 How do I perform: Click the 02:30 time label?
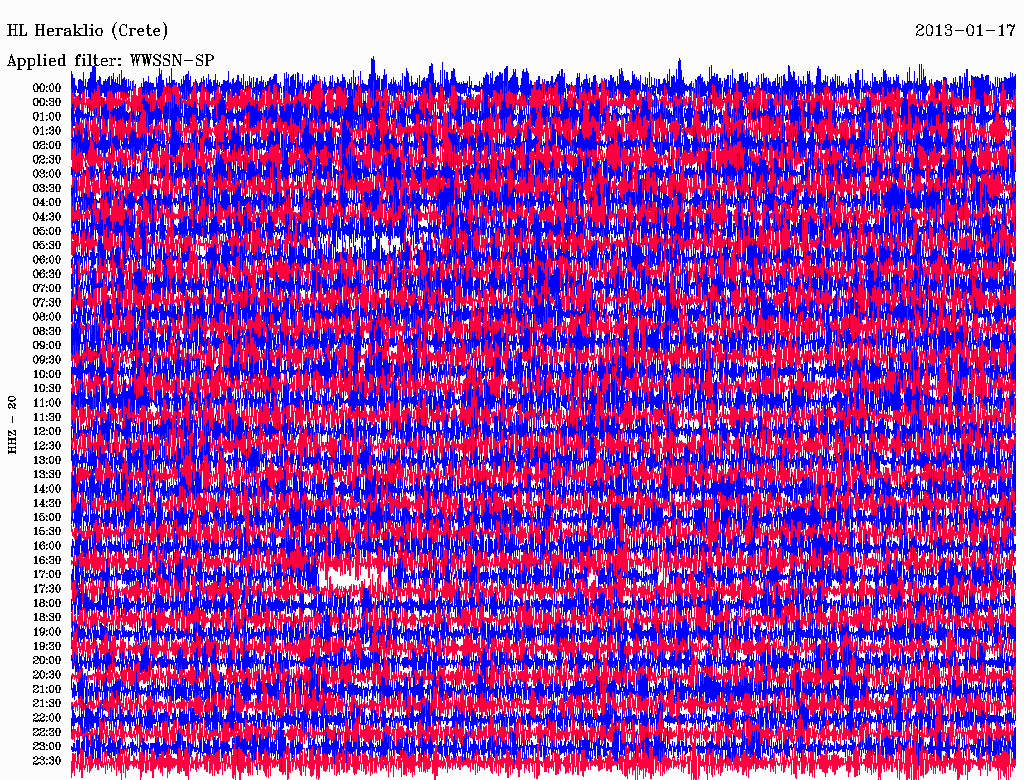[x=47, y=159]
